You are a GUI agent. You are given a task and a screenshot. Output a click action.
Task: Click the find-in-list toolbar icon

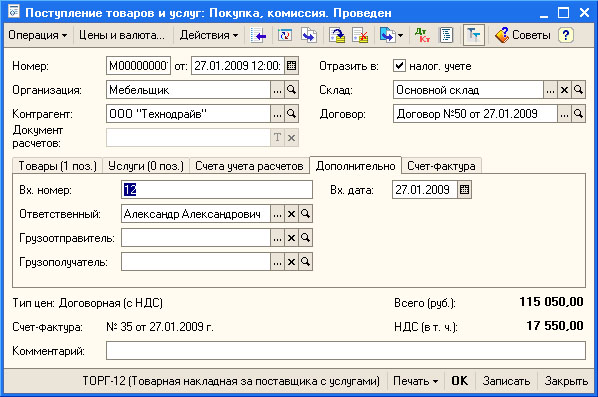tap(258, 35)
